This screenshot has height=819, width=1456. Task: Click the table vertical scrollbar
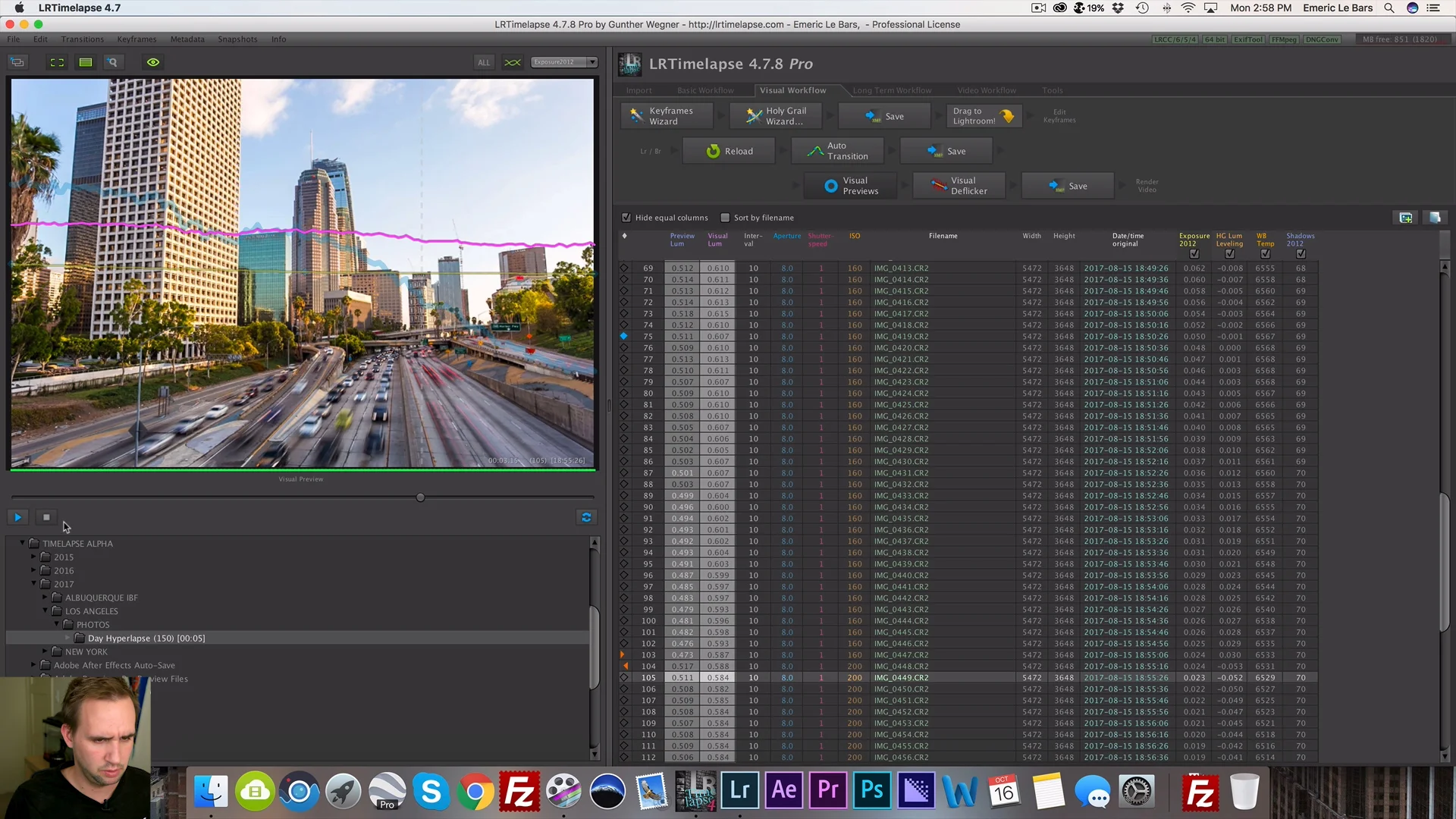click(x=1444, y=561)
